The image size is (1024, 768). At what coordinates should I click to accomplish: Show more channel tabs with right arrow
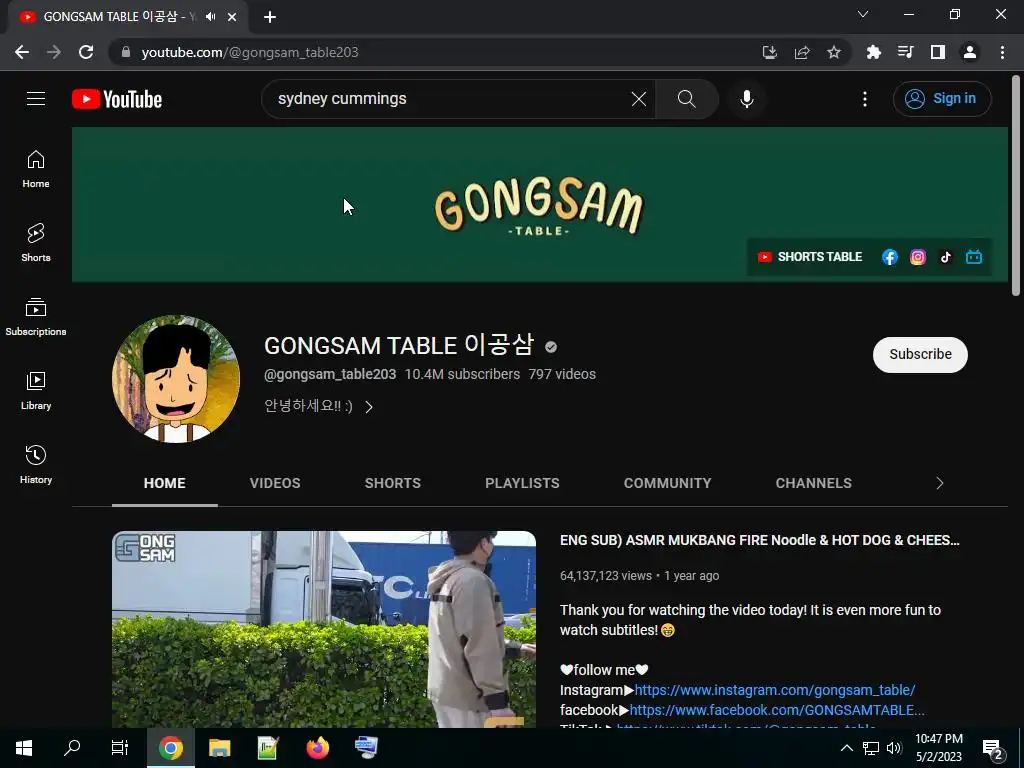point(940,483)
